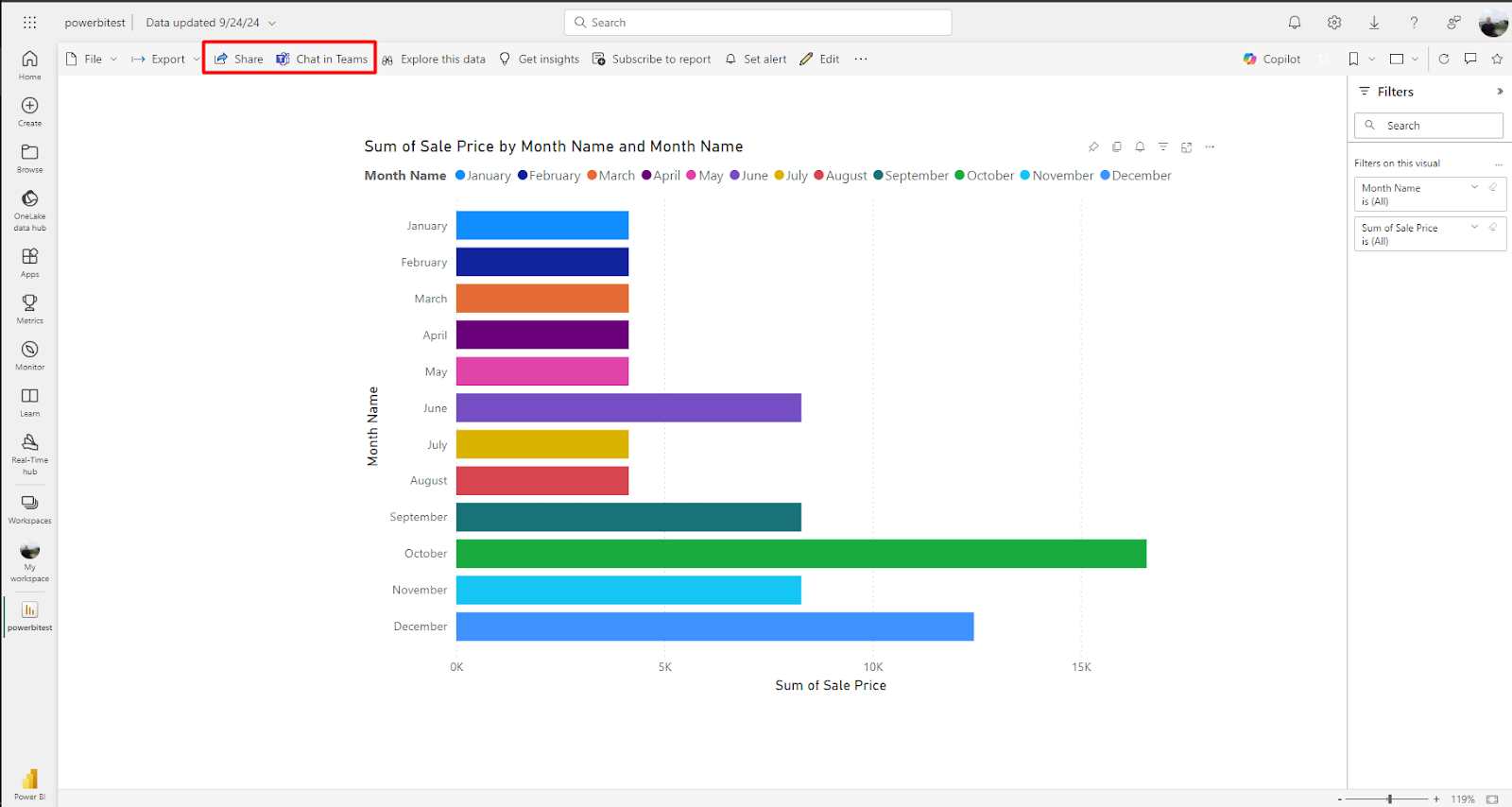Click Set alert in toolbar
1512x807 pixels.
[756, 59]
